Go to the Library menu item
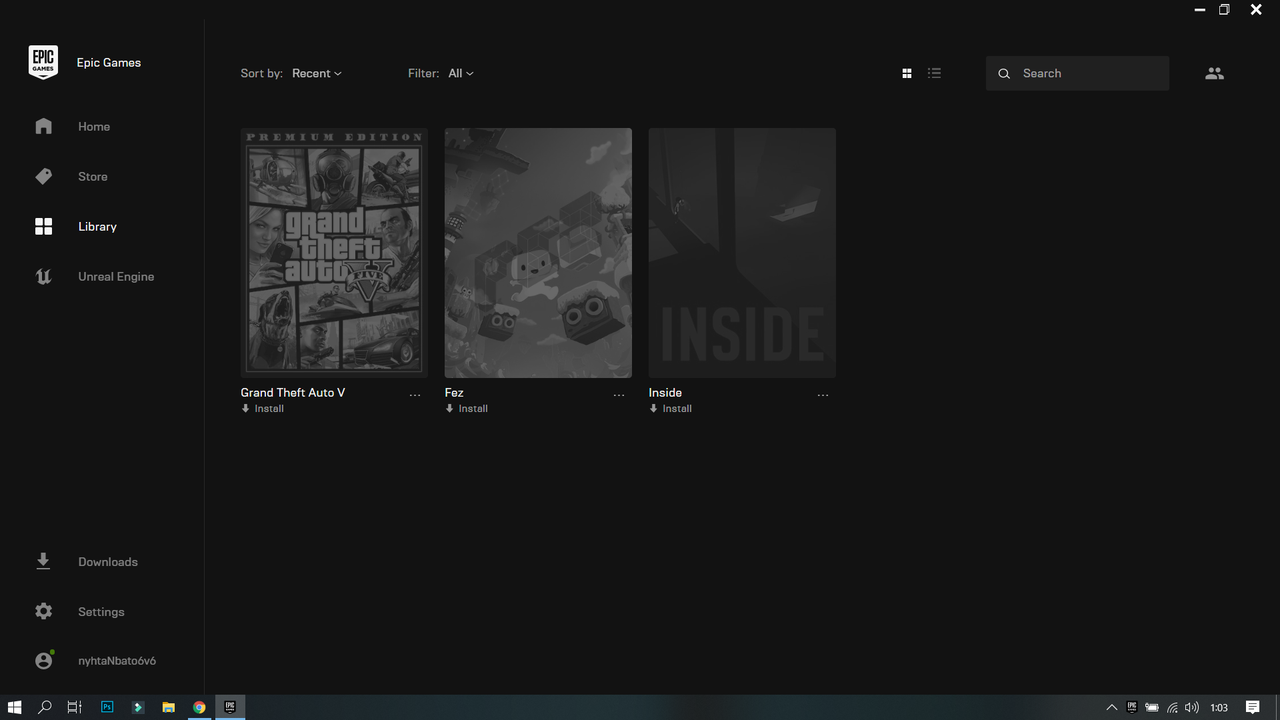The width and height of the screenshot is (1280, 720). click(x=98, y=227)
